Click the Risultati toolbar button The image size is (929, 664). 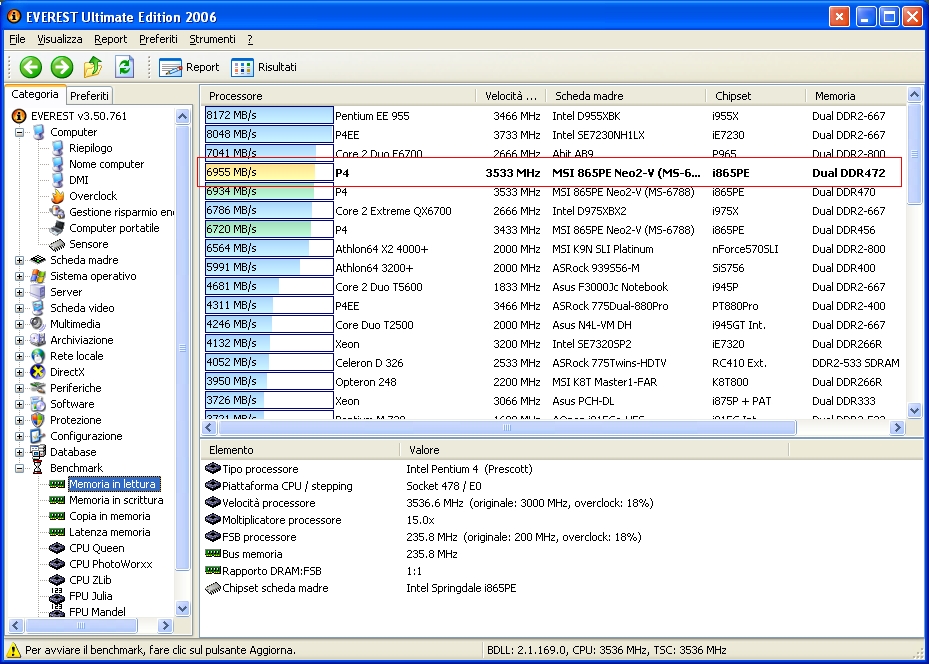(264, 68)
